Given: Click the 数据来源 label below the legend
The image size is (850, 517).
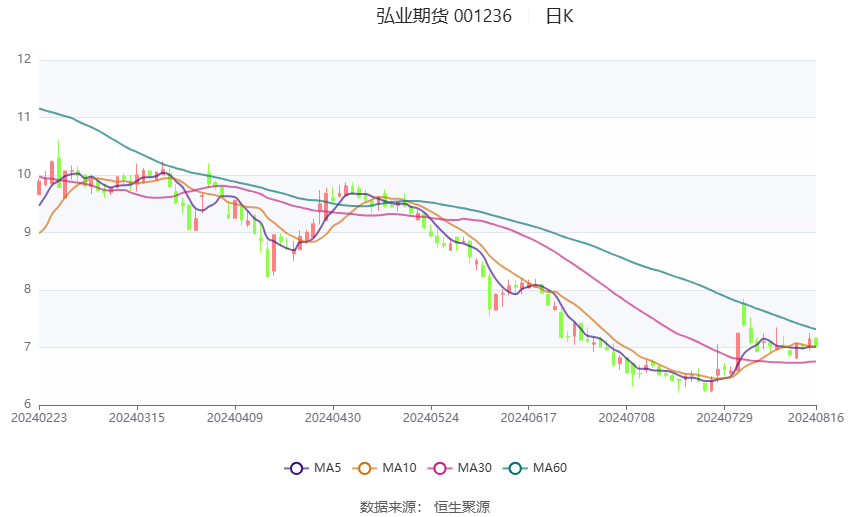Looking at the screenshot, I should click(391, 507).
